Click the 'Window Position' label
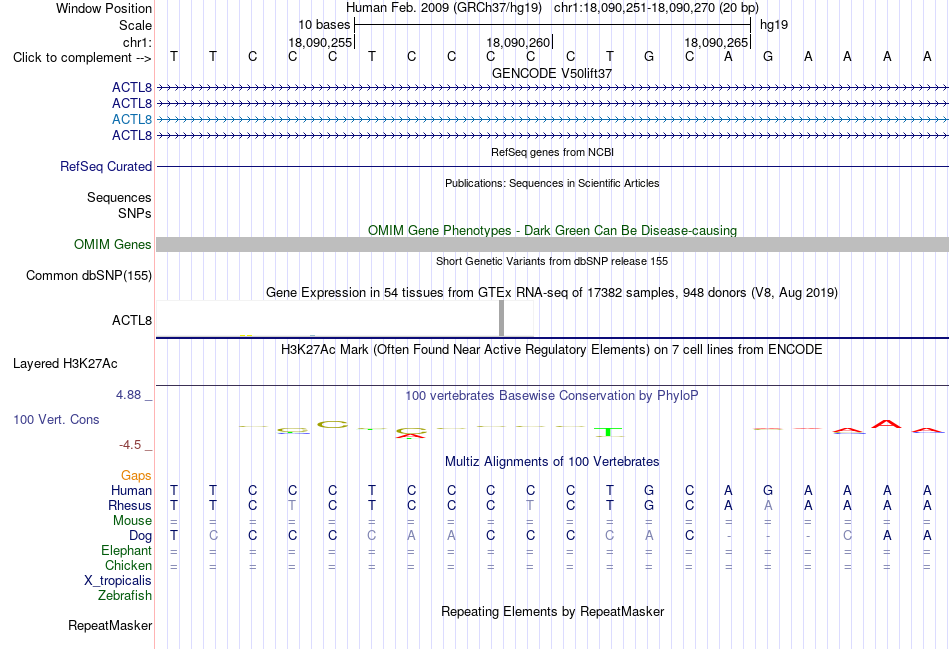This screenshot has width=950, height=649. pyautogui.click(x=104, y=8)
